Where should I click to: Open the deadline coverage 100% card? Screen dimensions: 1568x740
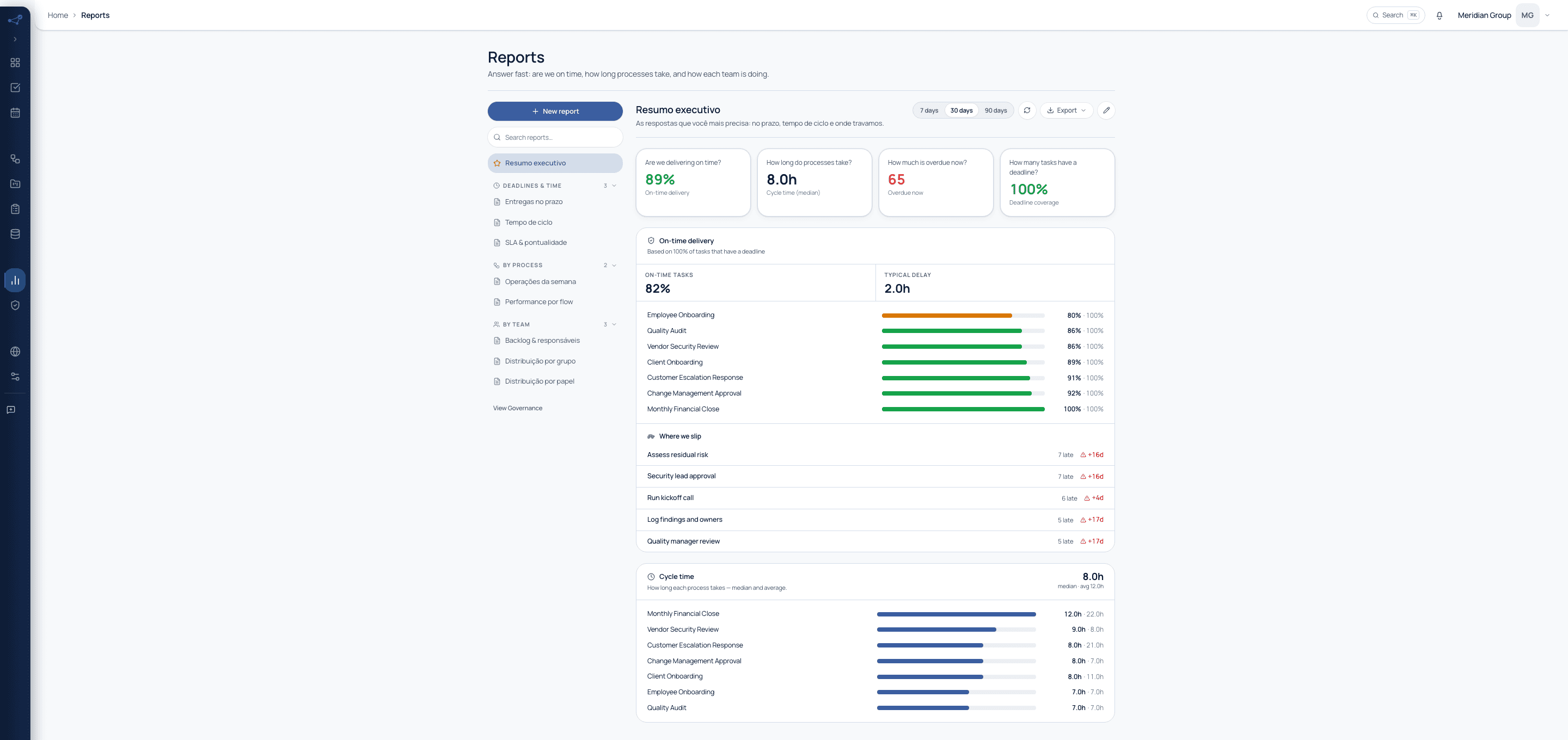1057,183
